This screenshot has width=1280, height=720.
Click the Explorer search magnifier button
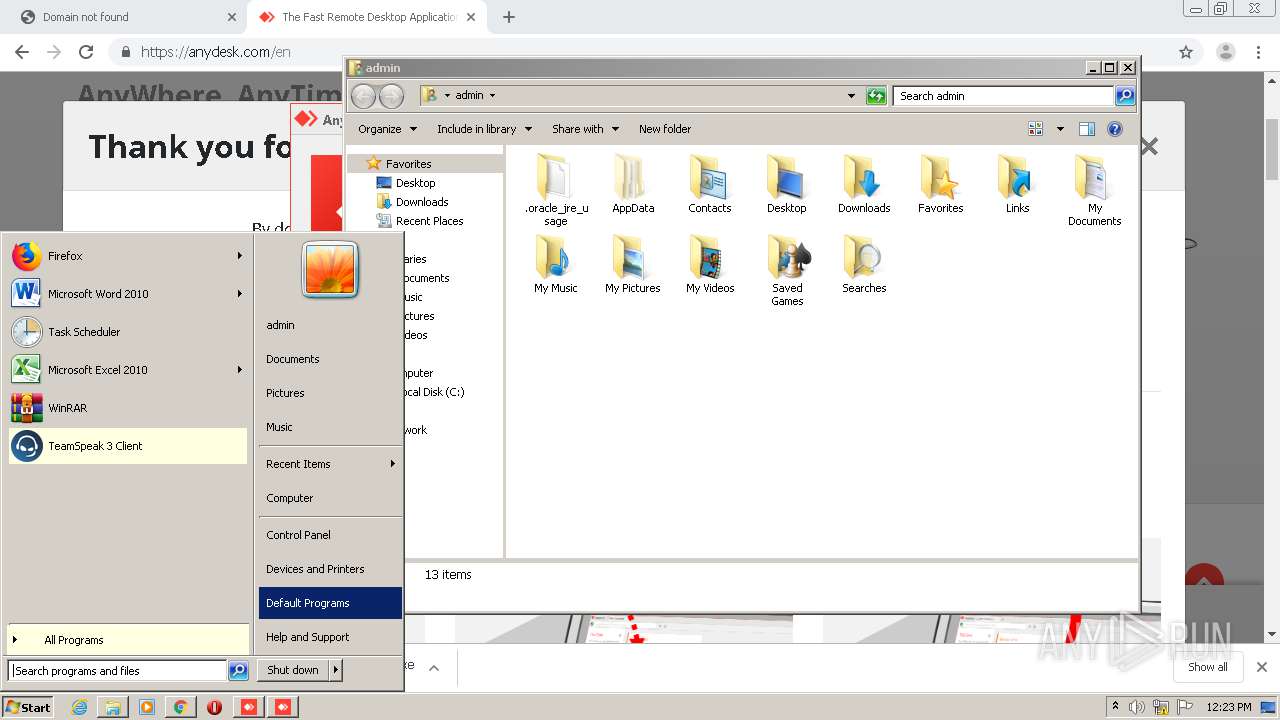tap(1125, 96)
